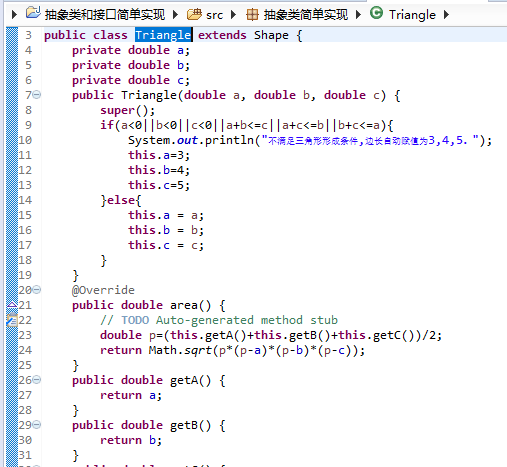Collapse the getB method fold on line 29

37,424
